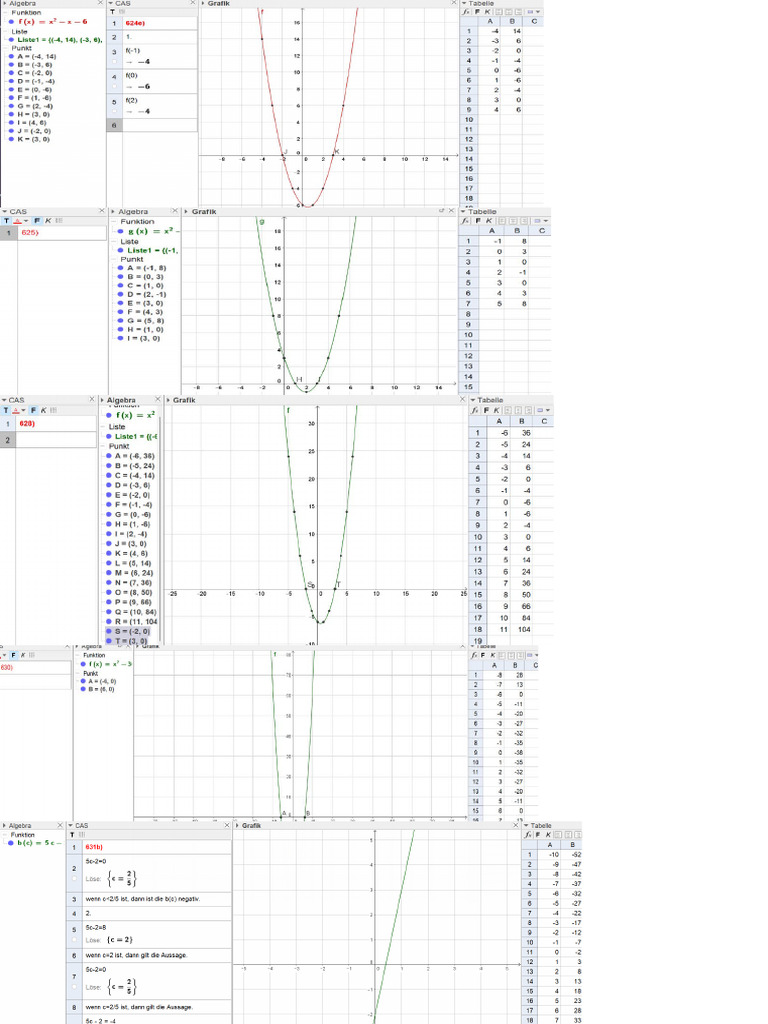Collapse the Liste group above g-panel Liste1 = {(-1,
768x1024 pixels.
click(115, 242)
